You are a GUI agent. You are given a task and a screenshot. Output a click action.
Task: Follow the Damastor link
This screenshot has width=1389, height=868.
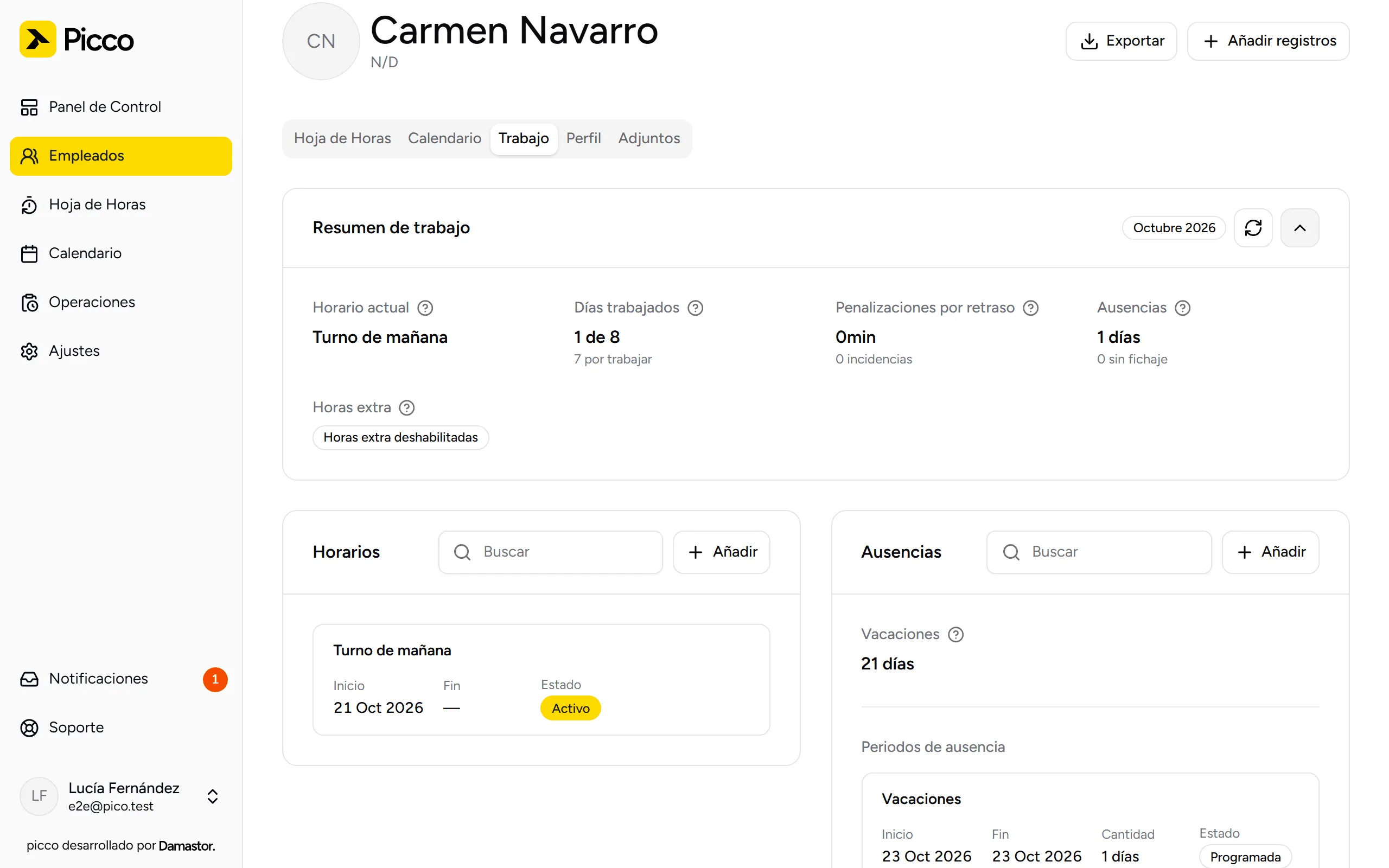click(x=187, y=846)
